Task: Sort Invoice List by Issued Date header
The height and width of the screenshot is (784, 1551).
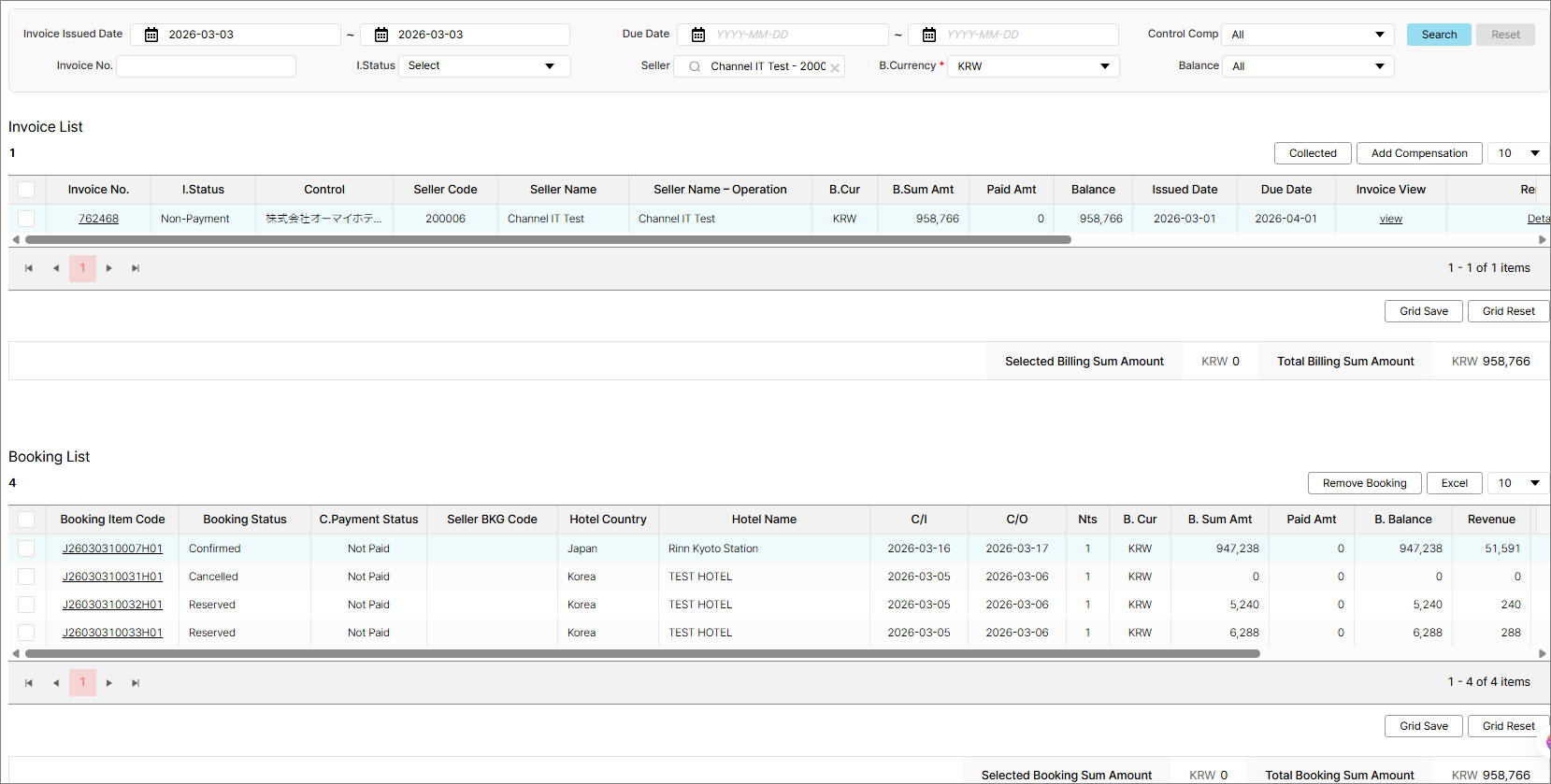Action: pyautogui.click(x=1185, y=190)
